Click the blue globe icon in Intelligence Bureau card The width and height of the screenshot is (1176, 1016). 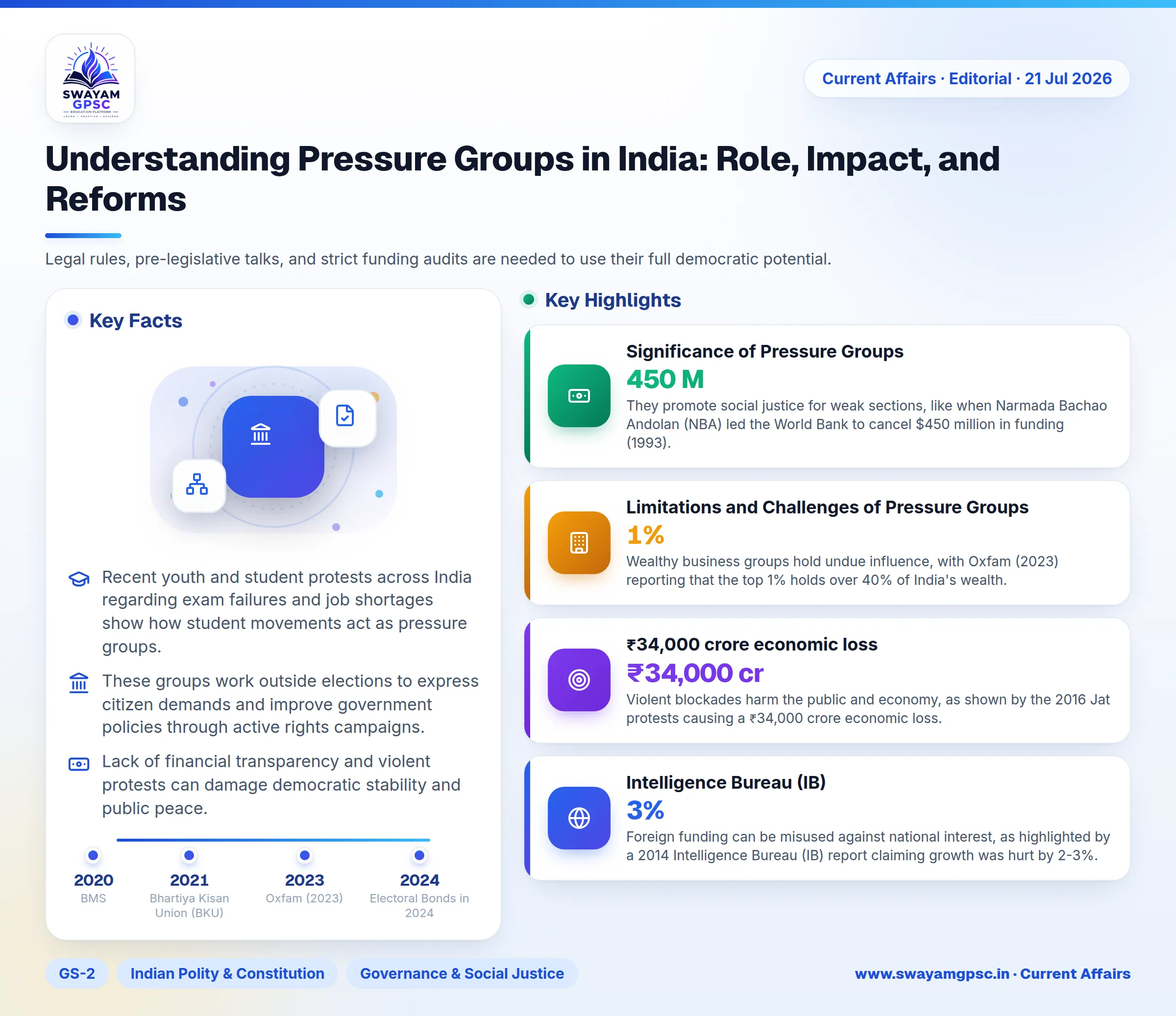tap(578, 818)
